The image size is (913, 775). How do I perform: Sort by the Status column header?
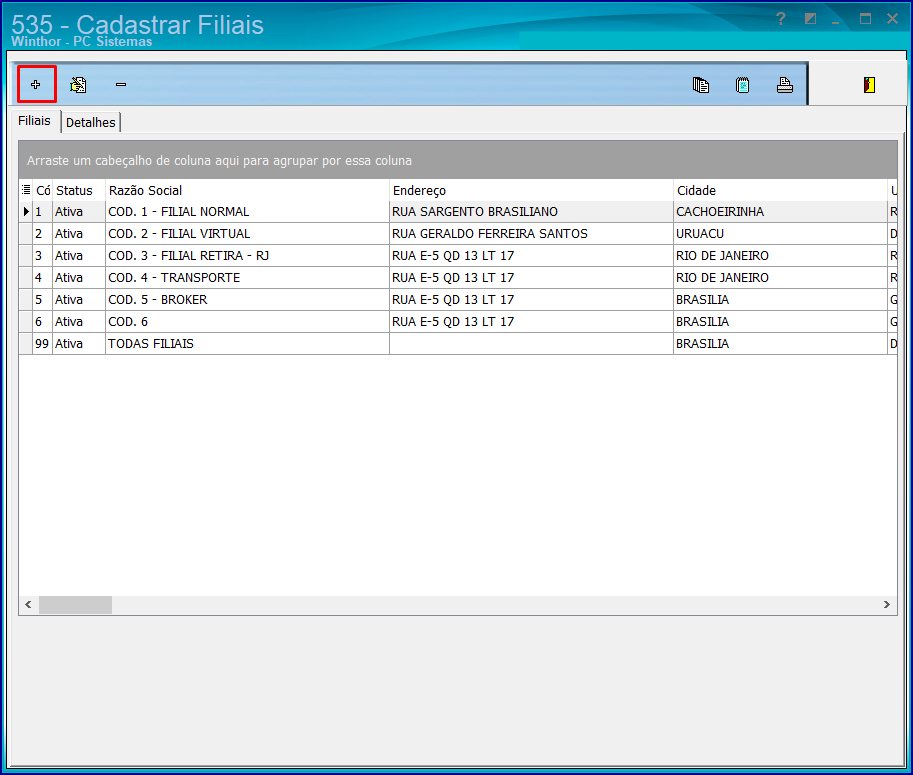pyautogui.click(x=79, y=190)
